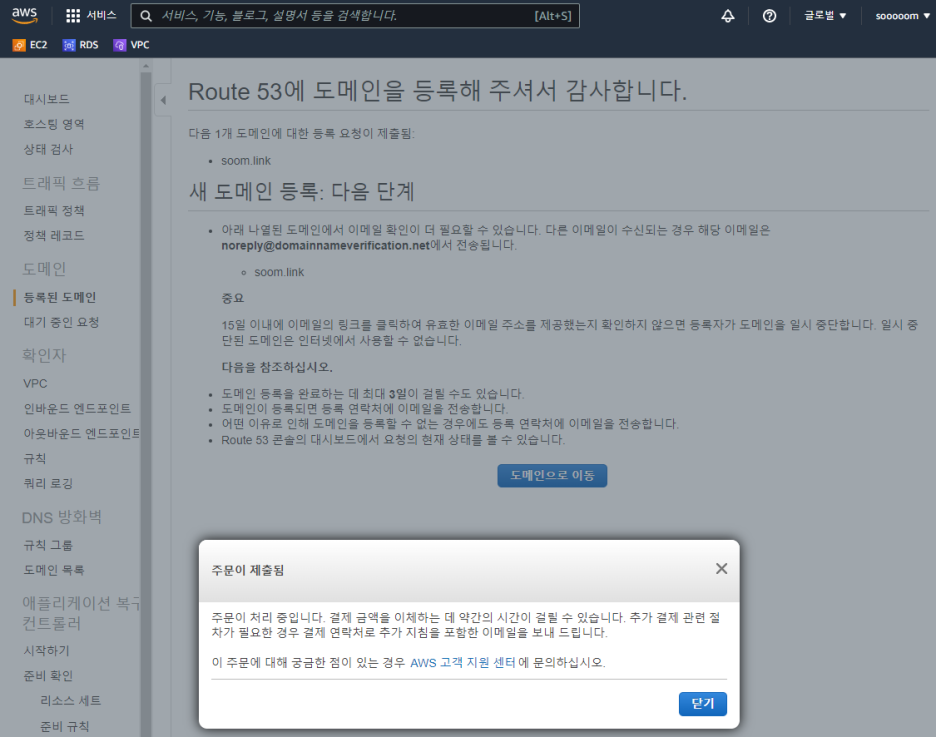
Task: Click the DNS 방화벽 sidebar heading
Action: [62, 517]
